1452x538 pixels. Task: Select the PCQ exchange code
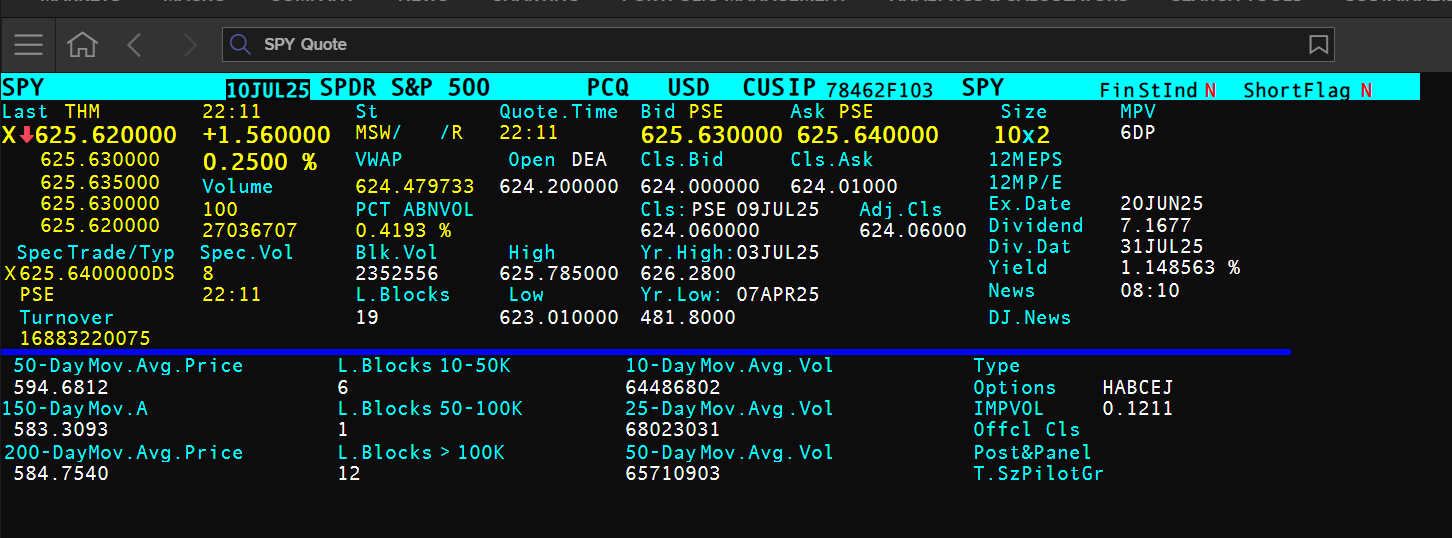[x=608, y=88]
